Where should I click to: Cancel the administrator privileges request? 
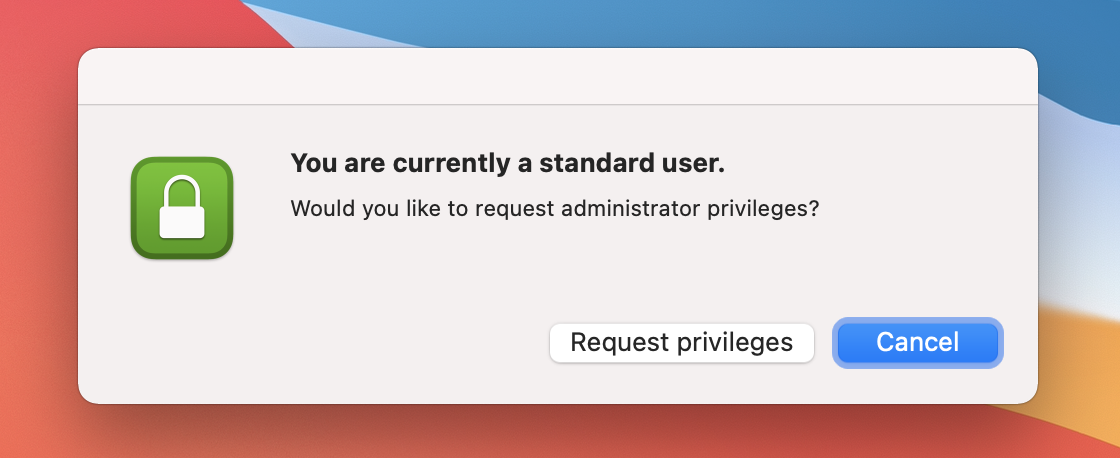(x=917, y=342)
